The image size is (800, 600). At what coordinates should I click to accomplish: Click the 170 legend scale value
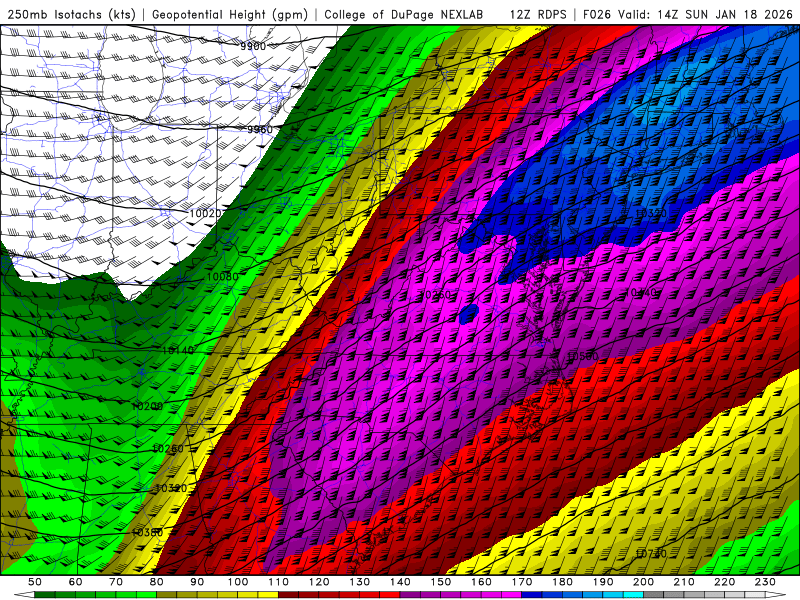pos(522,582)
